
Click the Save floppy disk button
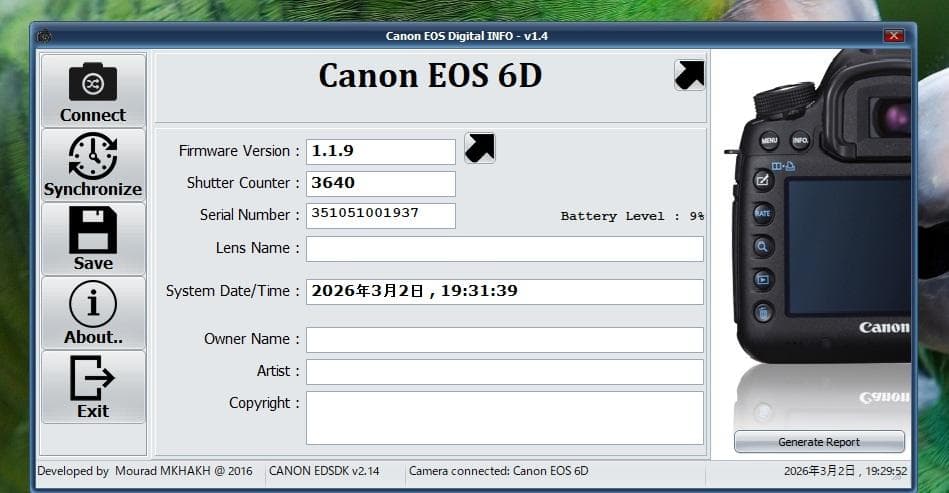pos(93,239)
